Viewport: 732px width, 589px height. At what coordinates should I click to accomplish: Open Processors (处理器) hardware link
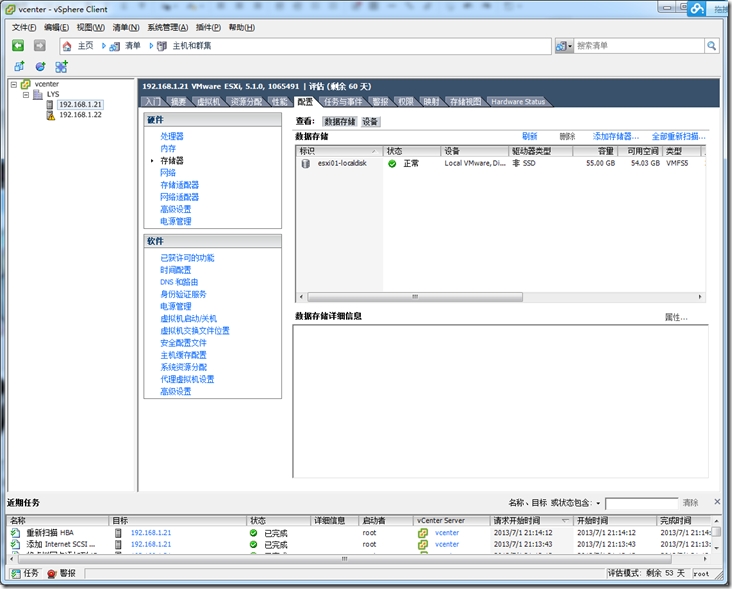pyautogui.click(x=172, y=136)
